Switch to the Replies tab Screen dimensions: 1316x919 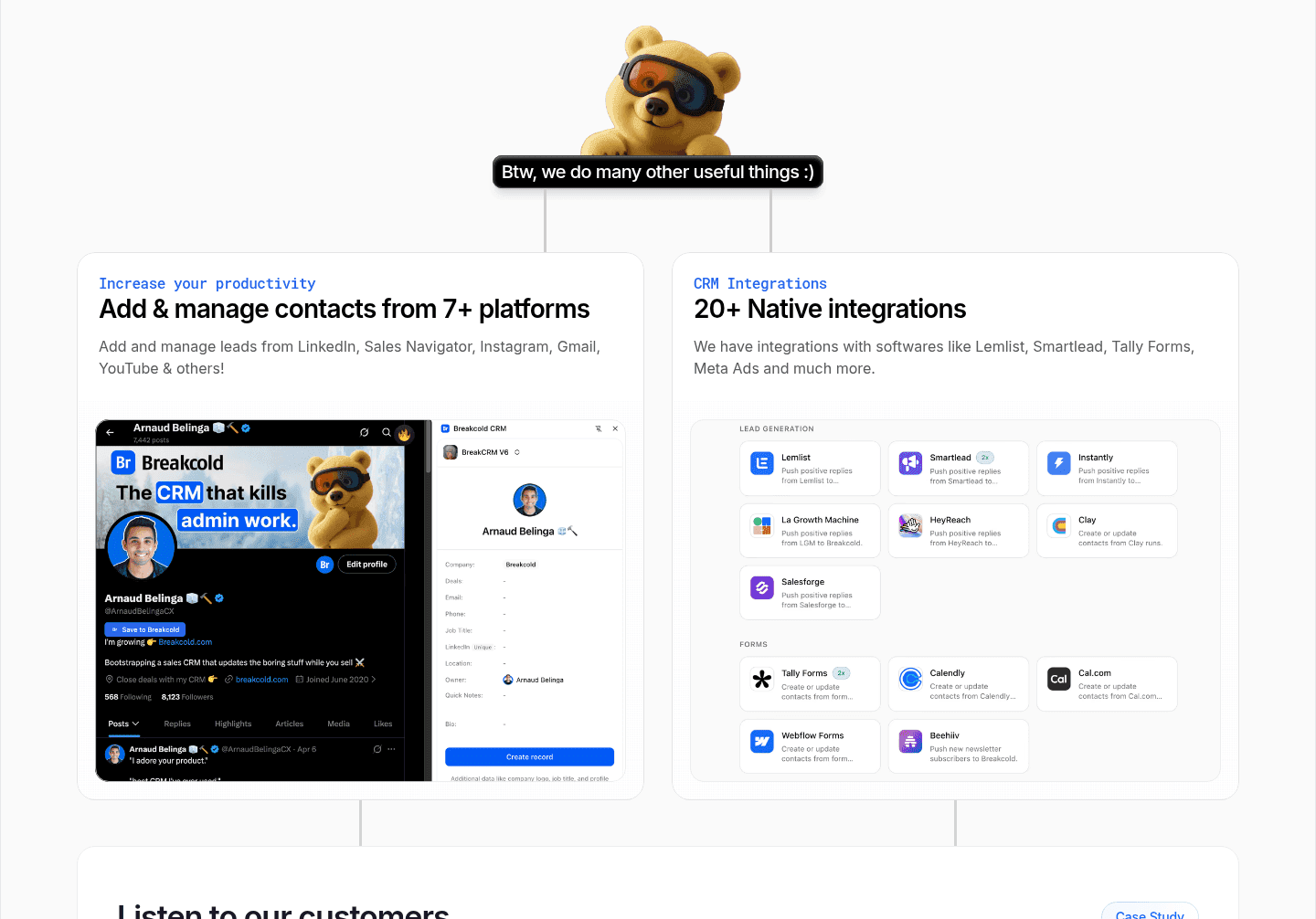tap(177, 724)
